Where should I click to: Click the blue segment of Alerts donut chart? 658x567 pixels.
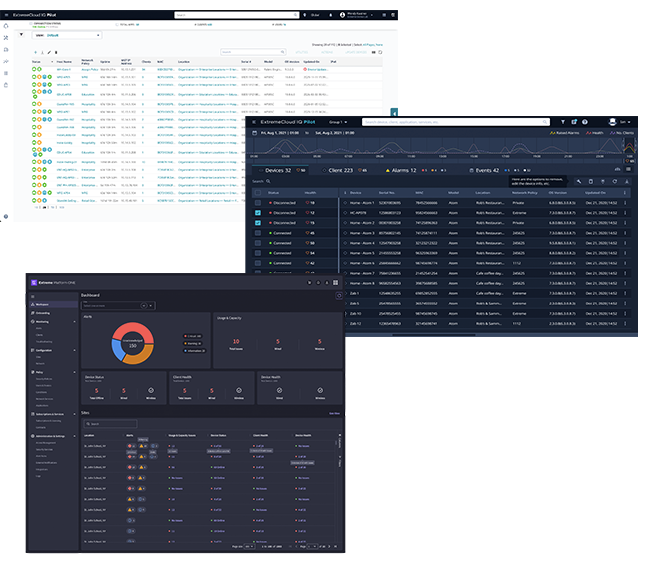tap(118, 352)
